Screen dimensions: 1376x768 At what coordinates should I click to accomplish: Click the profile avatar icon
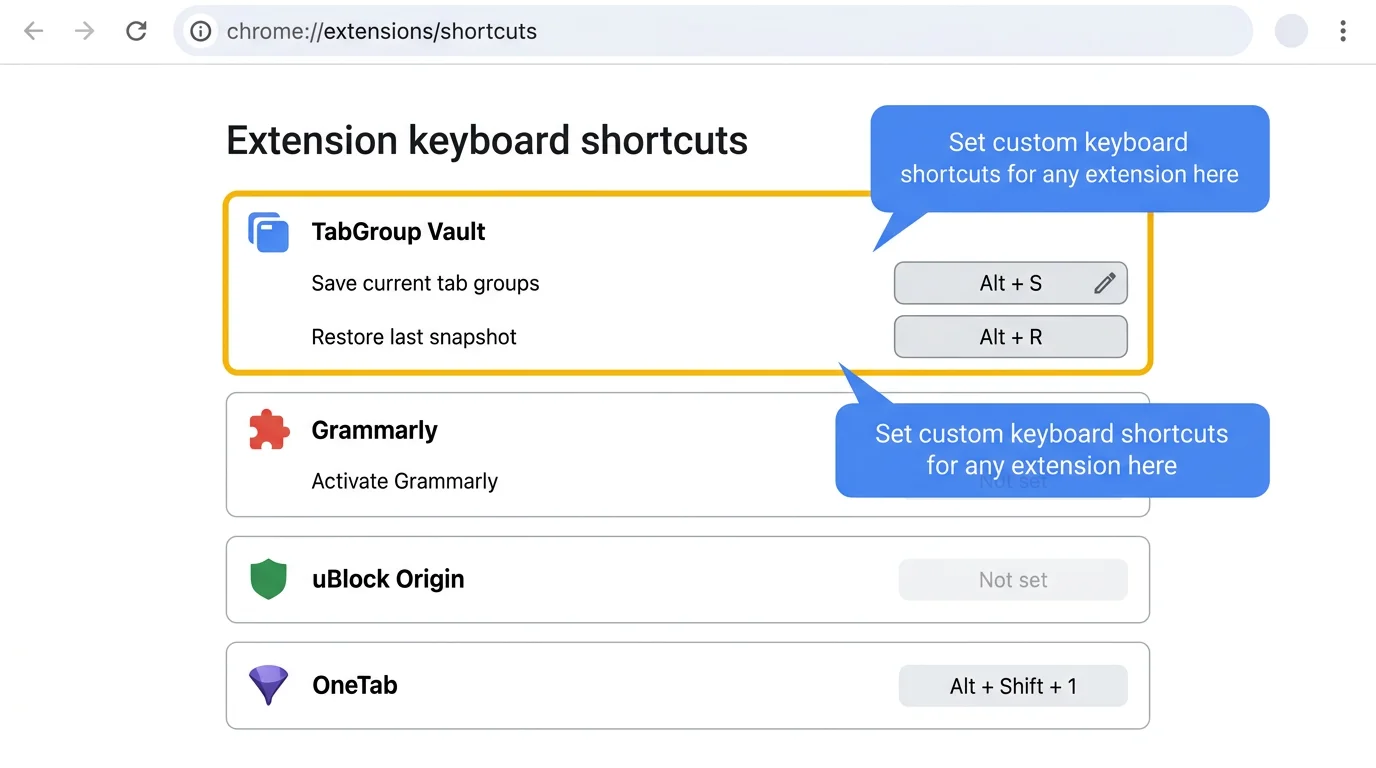[1290, 31]
